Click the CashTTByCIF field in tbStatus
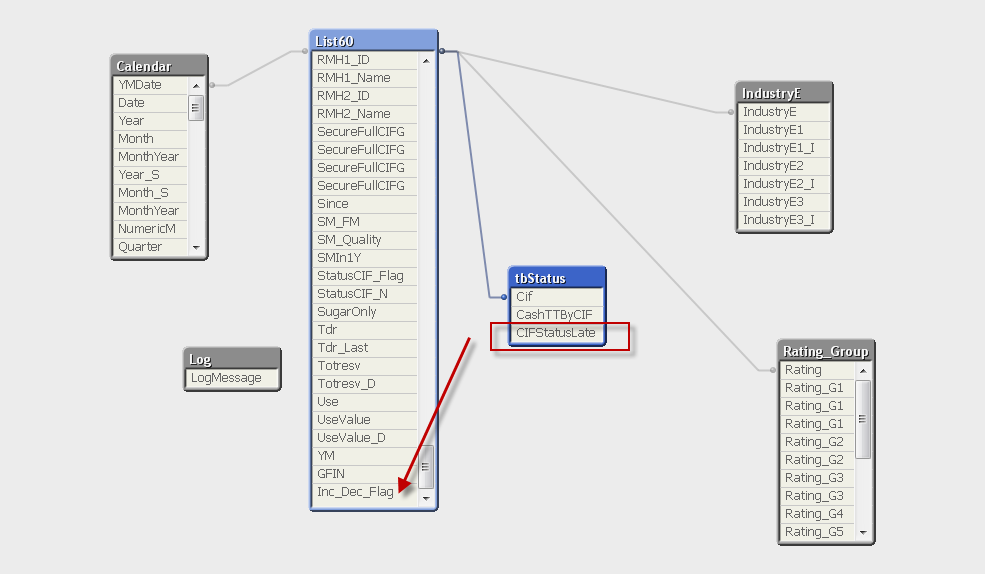Viewport: 985px width, 574px height. [557, 315]
